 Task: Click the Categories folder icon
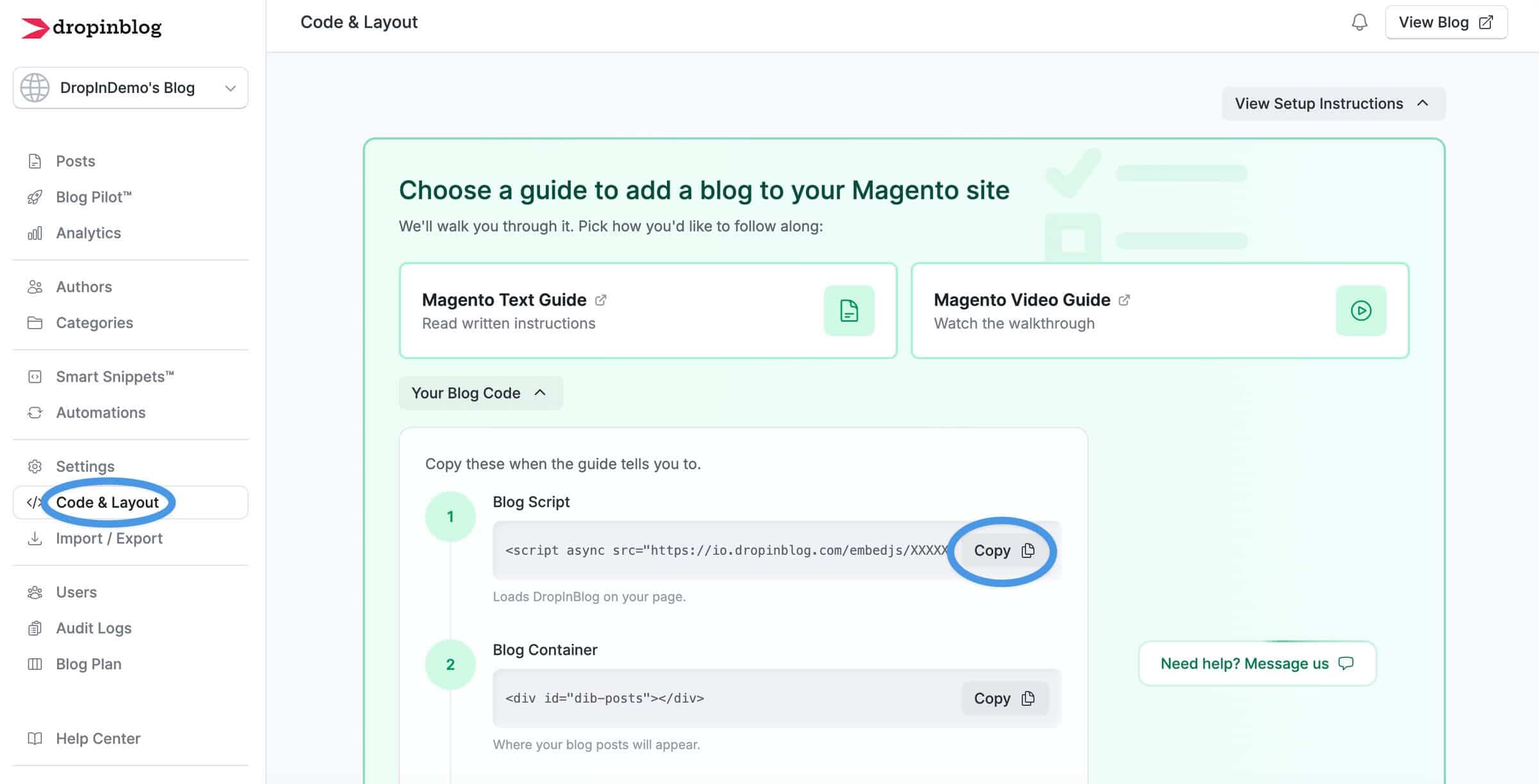(x=35, y=322)
